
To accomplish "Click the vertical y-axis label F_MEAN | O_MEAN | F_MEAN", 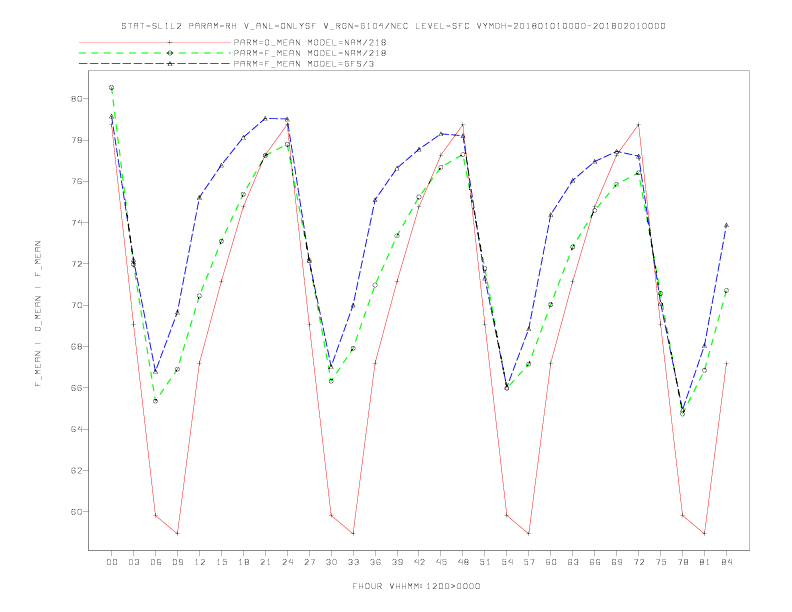I will pos(38,314).
